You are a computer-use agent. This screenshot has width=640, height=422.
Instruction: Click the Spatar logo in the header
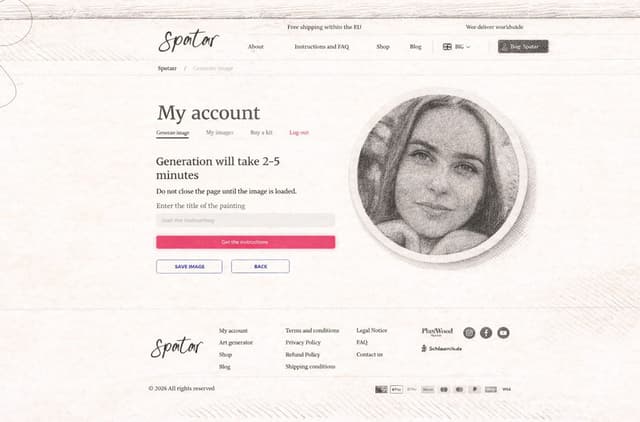pos(189,41)
